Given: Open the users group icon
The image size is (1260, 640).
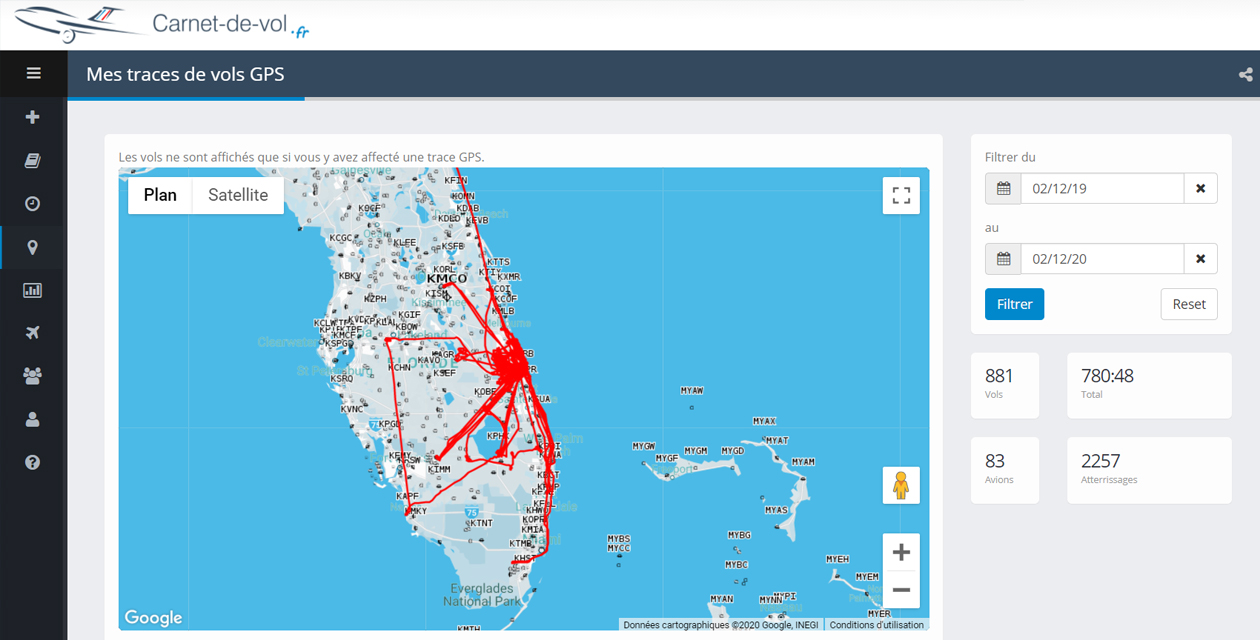Looking at the screenshot, I should 33,376.
